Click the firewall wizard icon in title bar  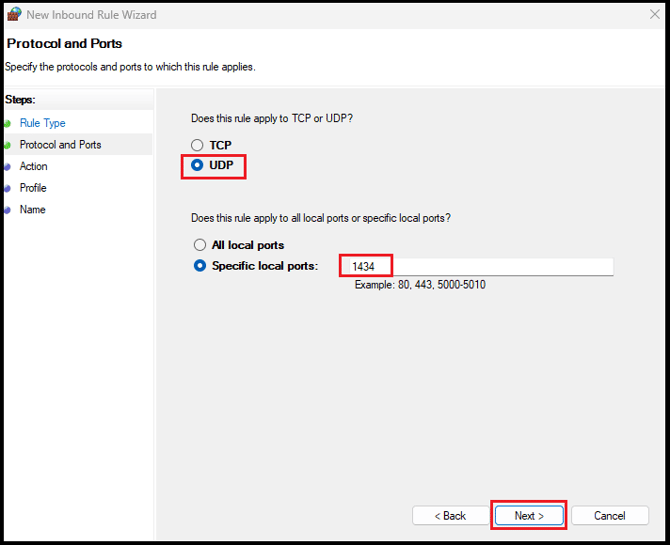pos(14,15)
